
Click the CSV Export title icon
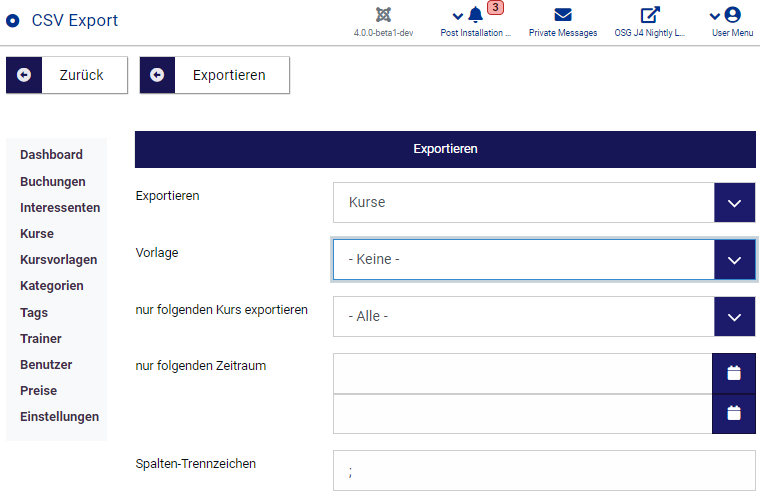(13, 20)
